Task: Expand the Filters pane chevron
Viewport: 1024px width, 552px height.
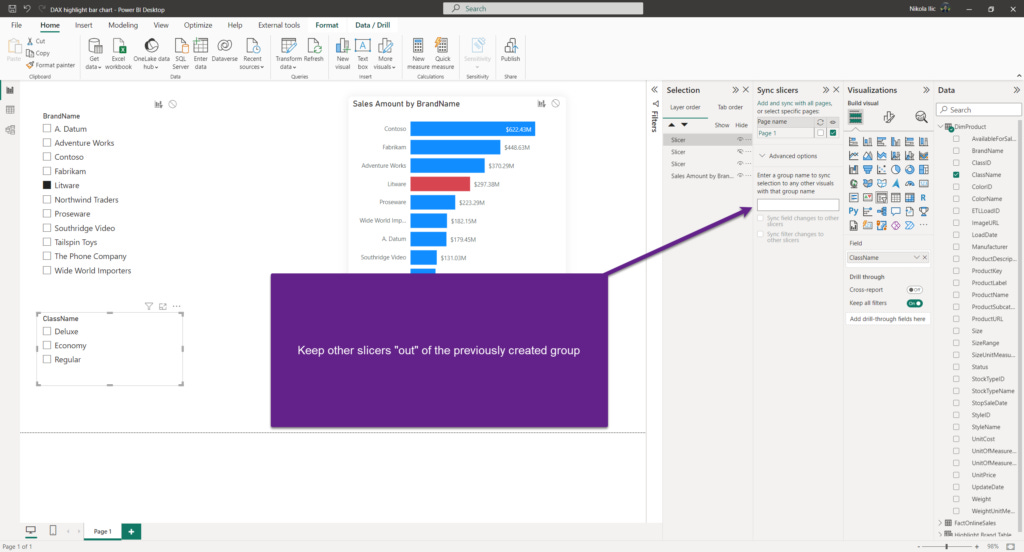Action: tap(654, 89)
